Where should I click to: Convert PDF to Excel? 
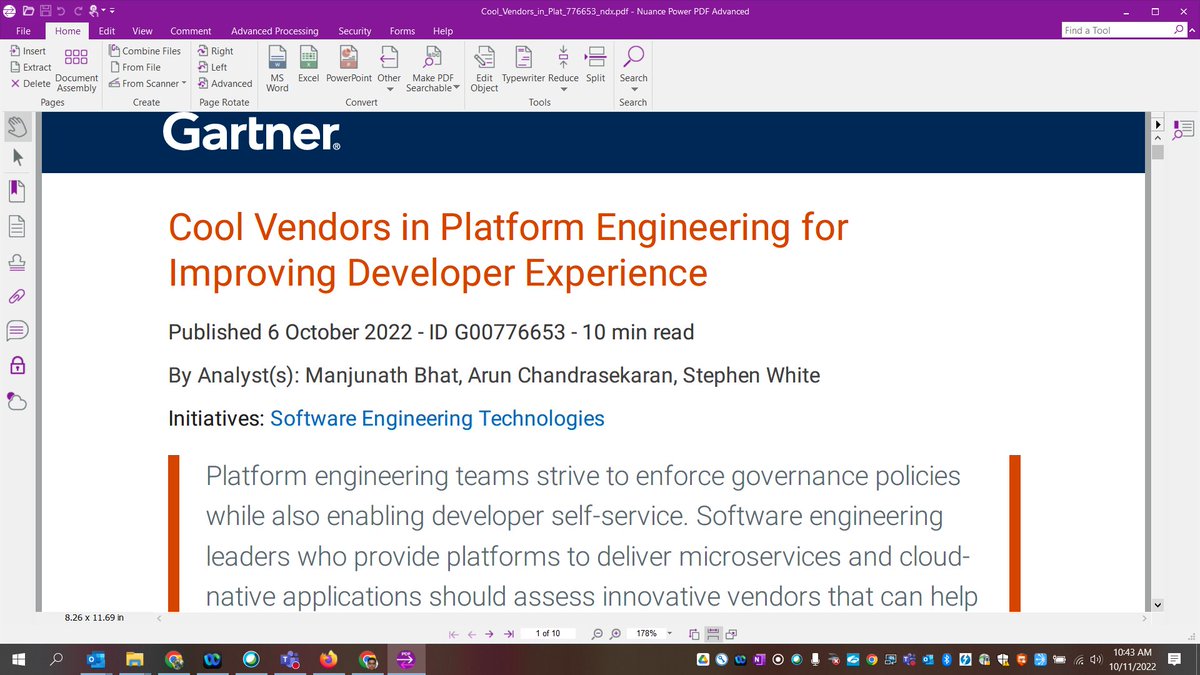pyautogui.click(x=308, y=65)
